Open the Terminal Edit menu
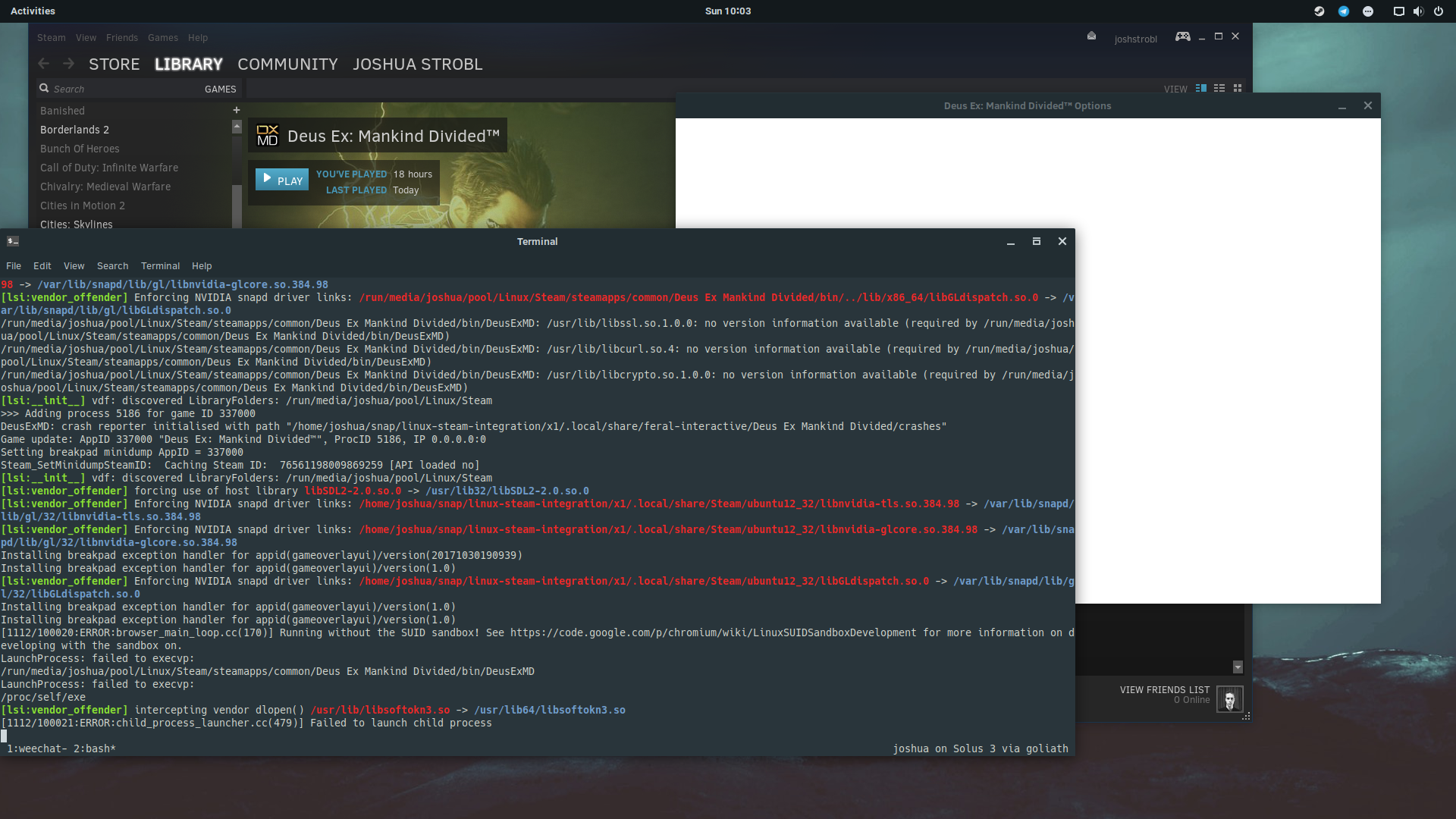Viewport: 1456px width, 819px height. [x=42, y=266]
